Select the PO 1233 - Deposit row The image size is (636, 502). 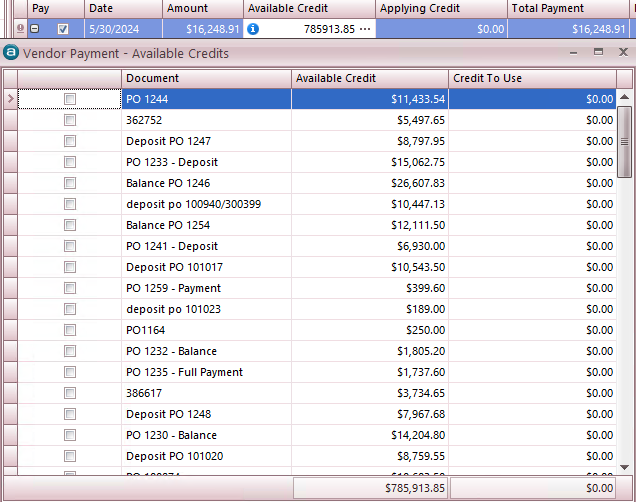pos(206,162)
